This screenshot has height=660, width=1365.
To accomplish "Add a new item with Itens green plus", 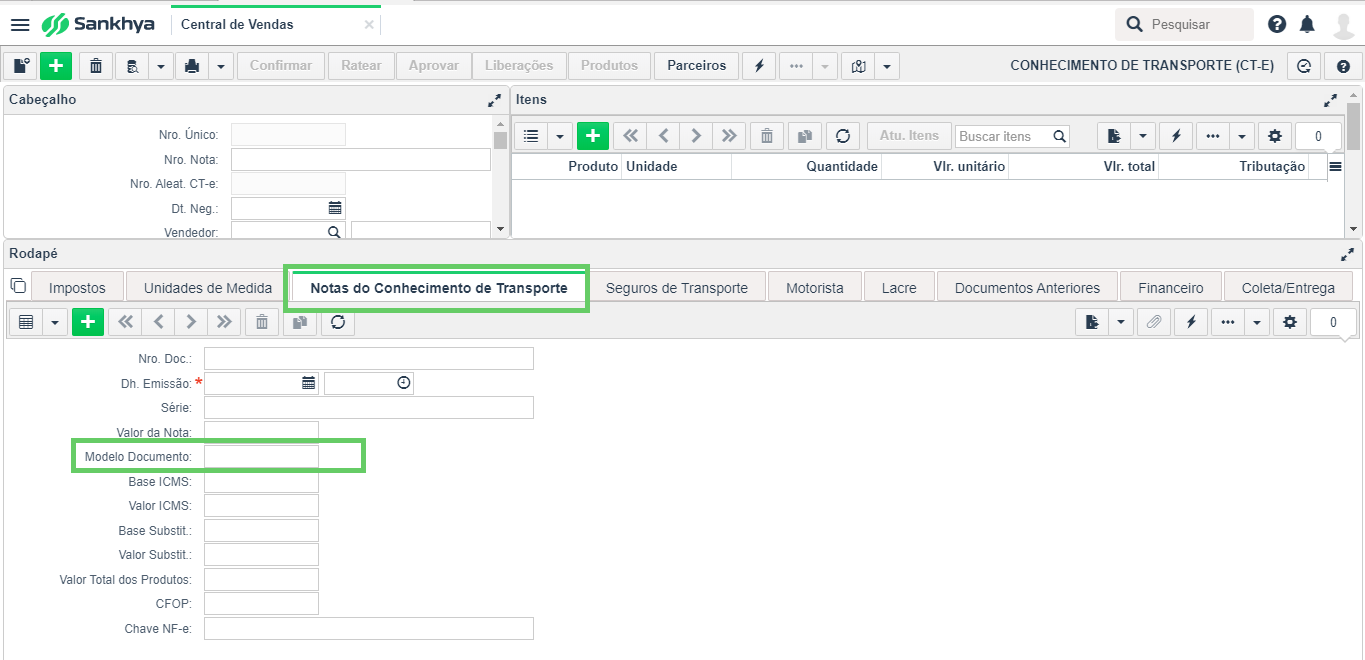I will (x=593, y=136).
